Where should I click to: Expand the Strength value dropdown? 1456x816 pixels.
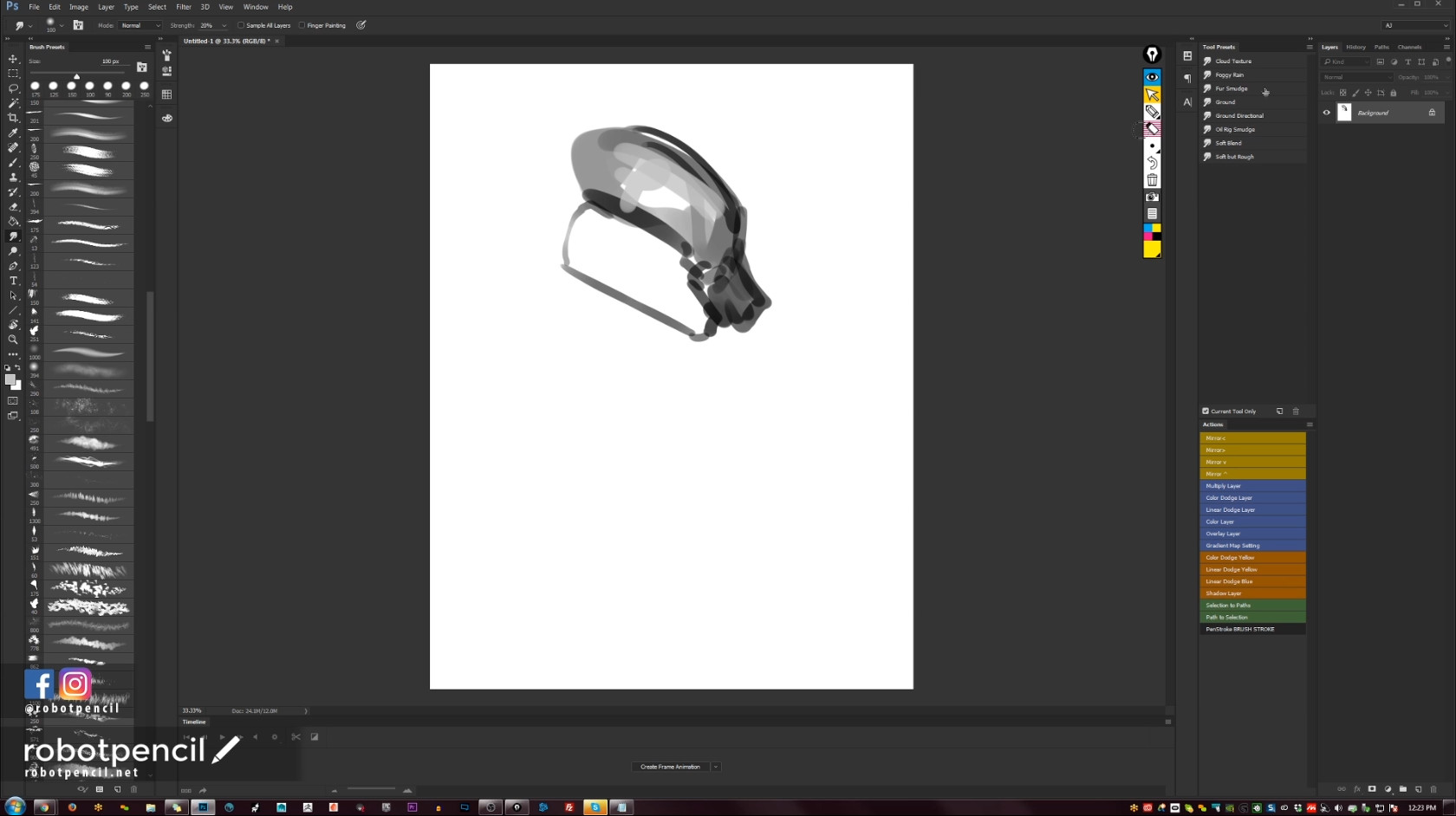224,25
